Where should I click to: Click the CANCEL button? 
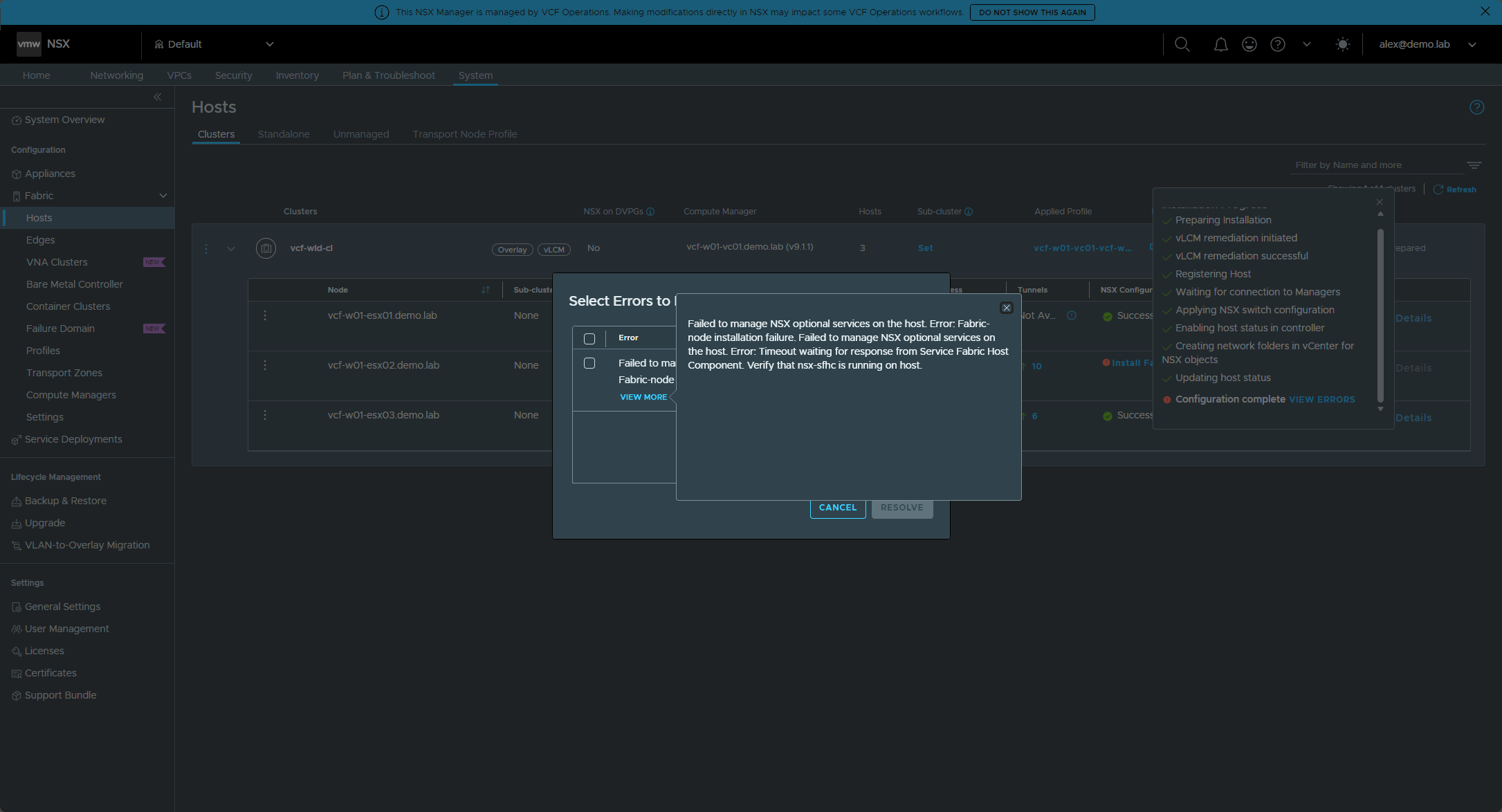point(838,508)
